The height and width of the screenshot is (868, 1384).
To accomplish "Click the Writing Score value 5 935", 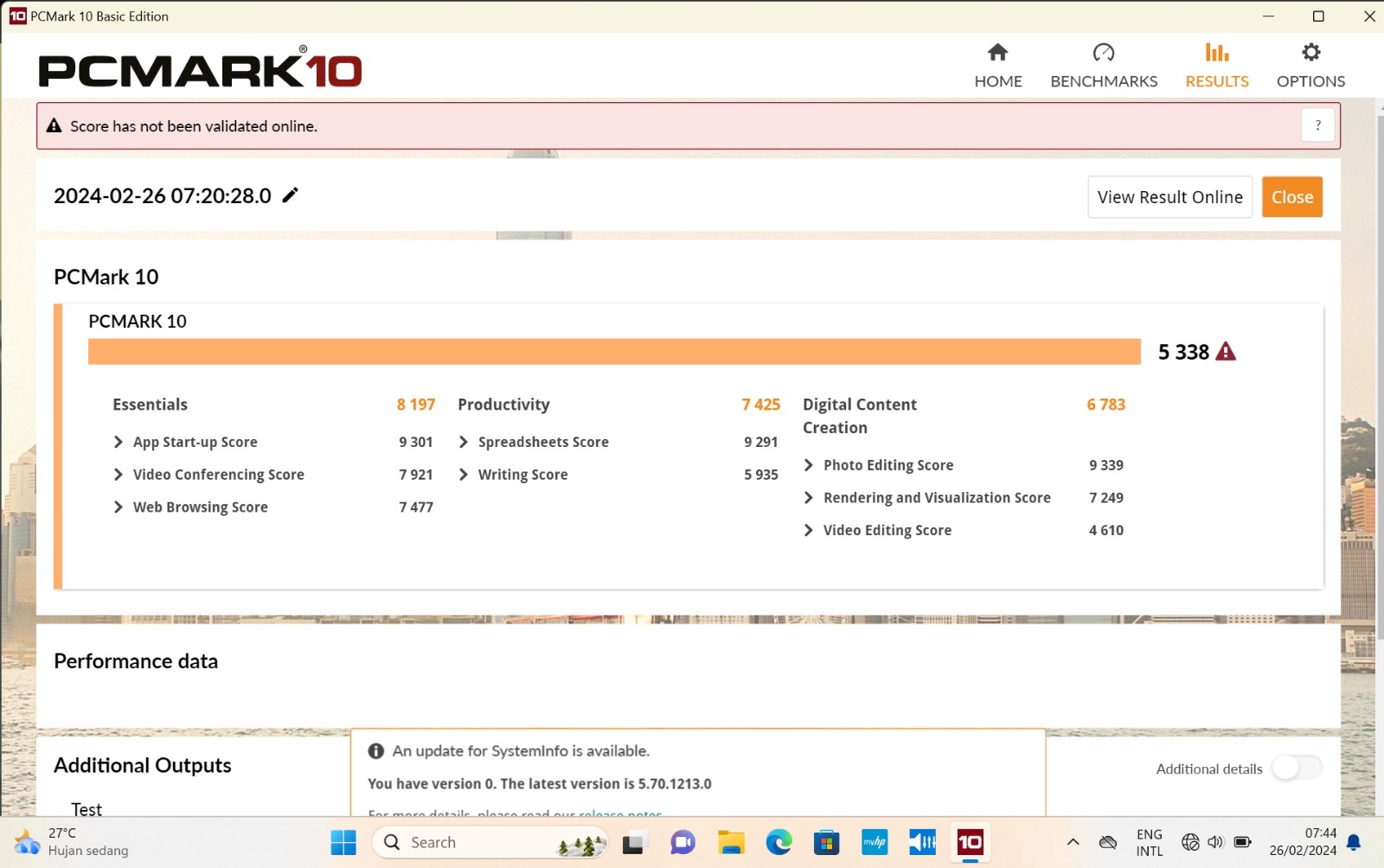I will click(x=761, y=475).
